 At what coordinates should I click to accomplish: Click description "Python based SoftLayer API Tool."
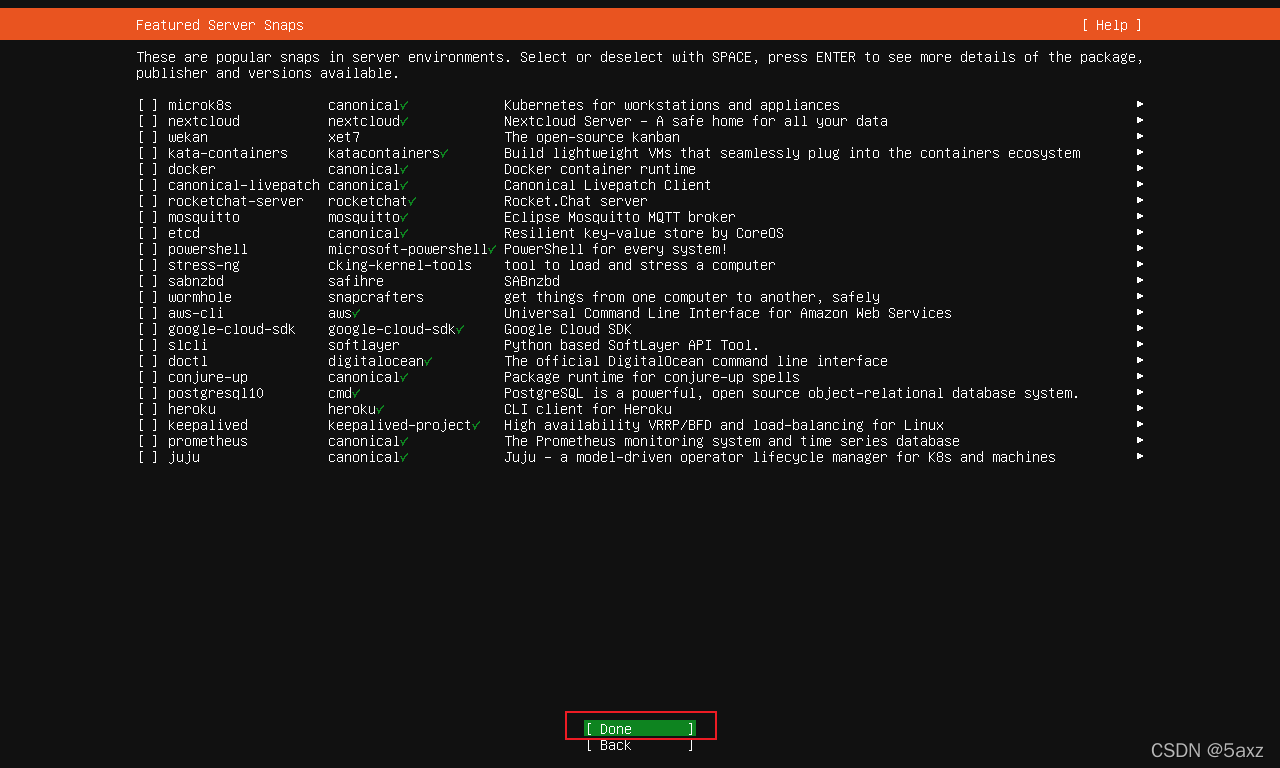click(x=632, y=345)
